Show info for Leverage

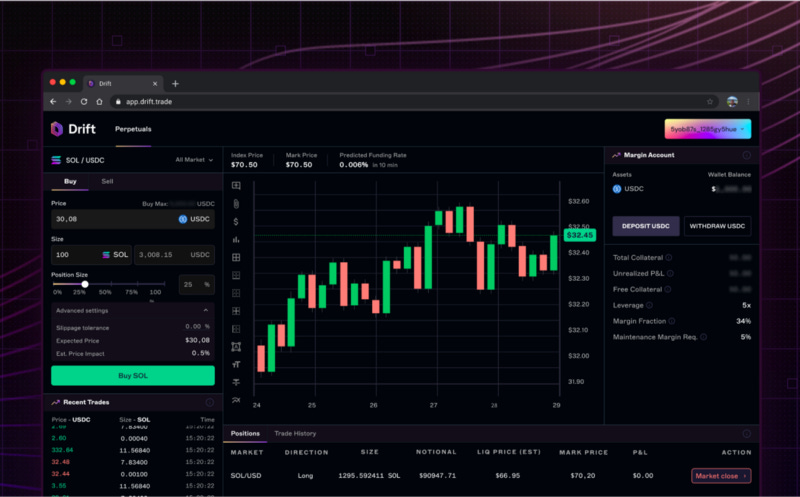tap(649, 305)
